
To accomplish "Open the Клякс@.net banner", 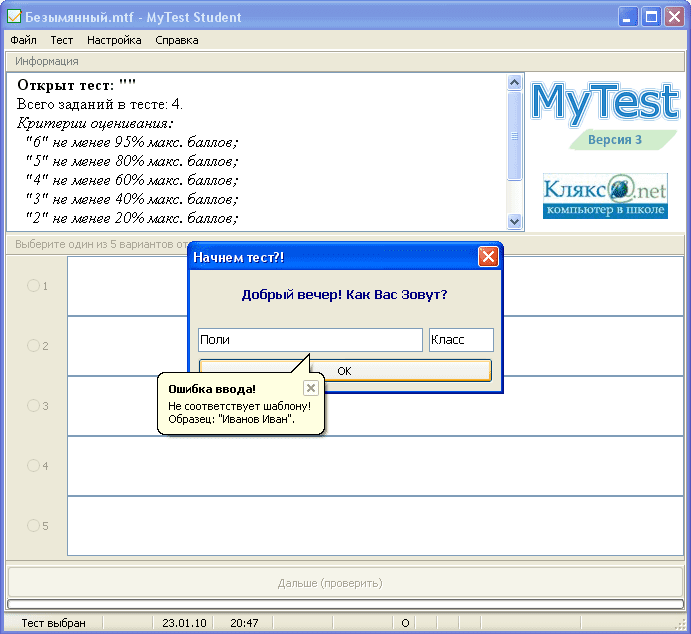I will coord(605,196).
